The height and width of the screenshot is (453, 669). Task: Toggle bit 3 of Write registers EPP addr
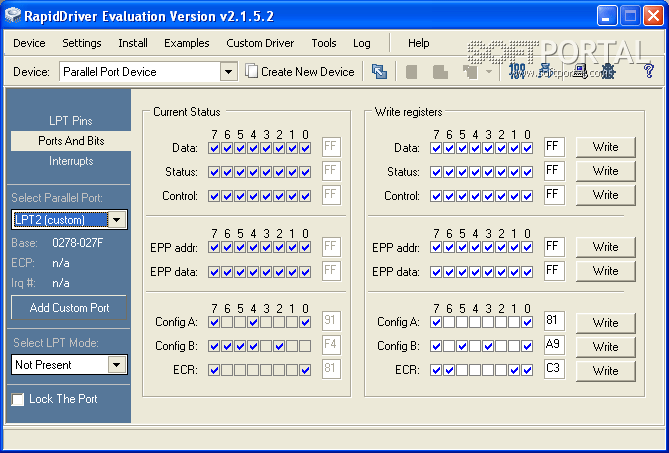point(488,247)
